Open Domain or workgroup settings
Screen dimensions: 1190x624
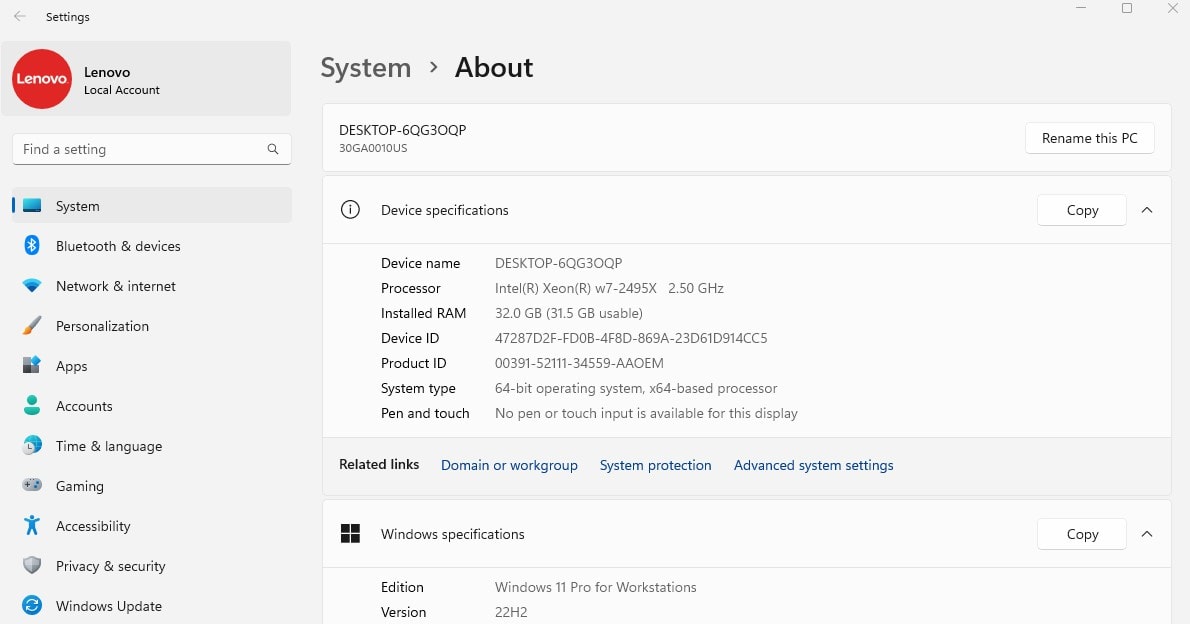(509, 465)
